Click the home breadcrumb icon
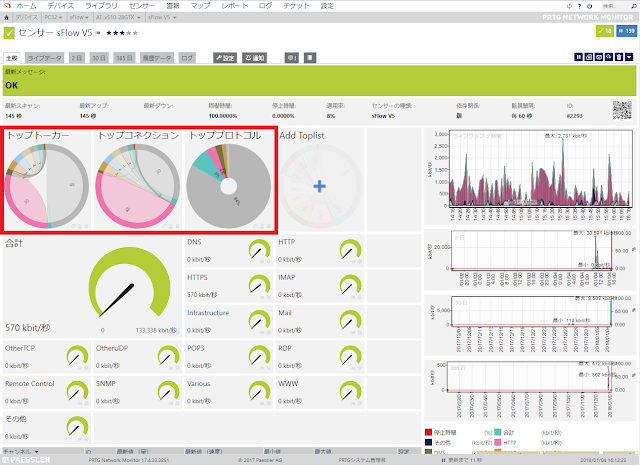Screen dimensions: 640x465 click(x=7, y=18)
